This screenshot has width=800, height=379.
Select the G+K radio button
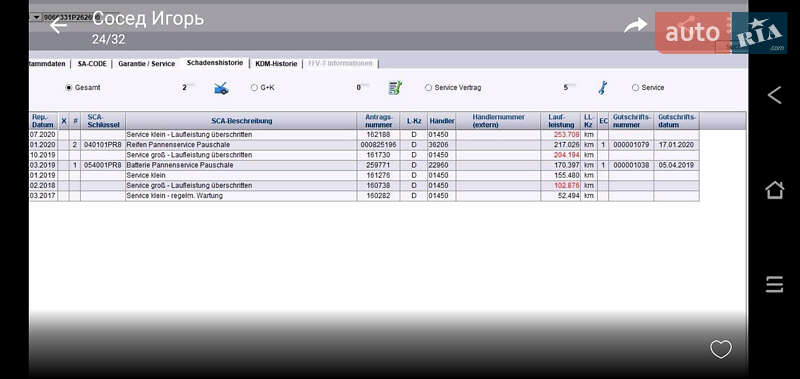[x=254, y=88]
